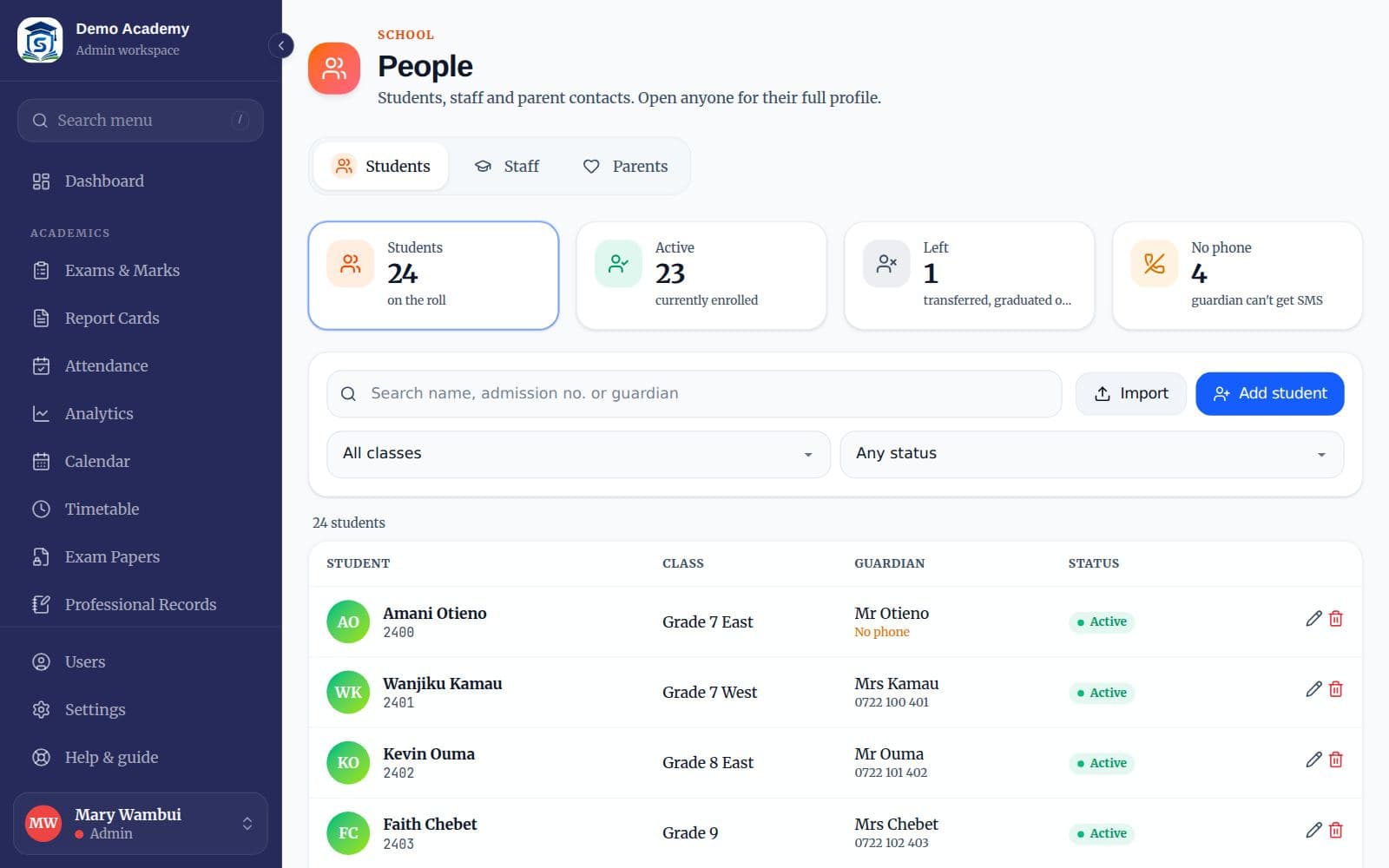
Task: Open Dashboard in the sidebar
Action: (x=141, y=181)
